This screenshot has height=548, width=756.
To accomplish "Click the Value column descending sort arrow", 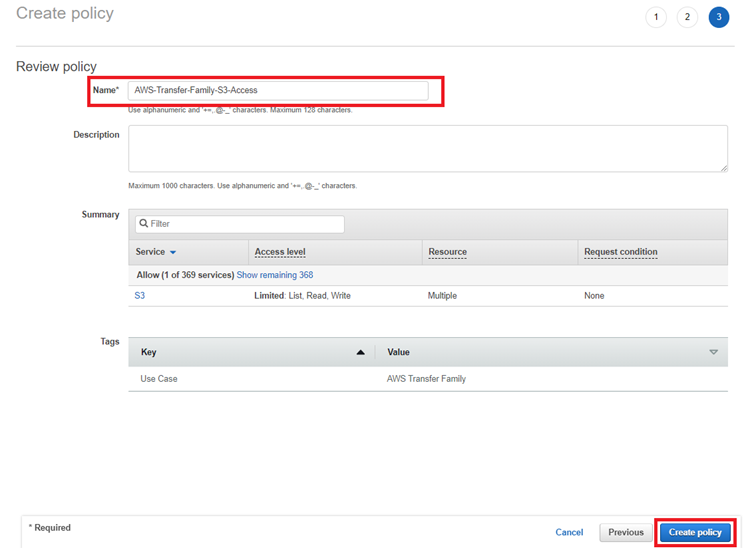I will coord(713,352).
